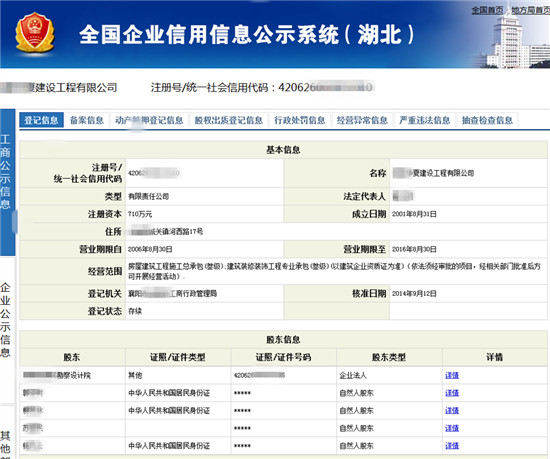Click the building image in the header
The image size is (550, 459).
[x=513, y=39]
